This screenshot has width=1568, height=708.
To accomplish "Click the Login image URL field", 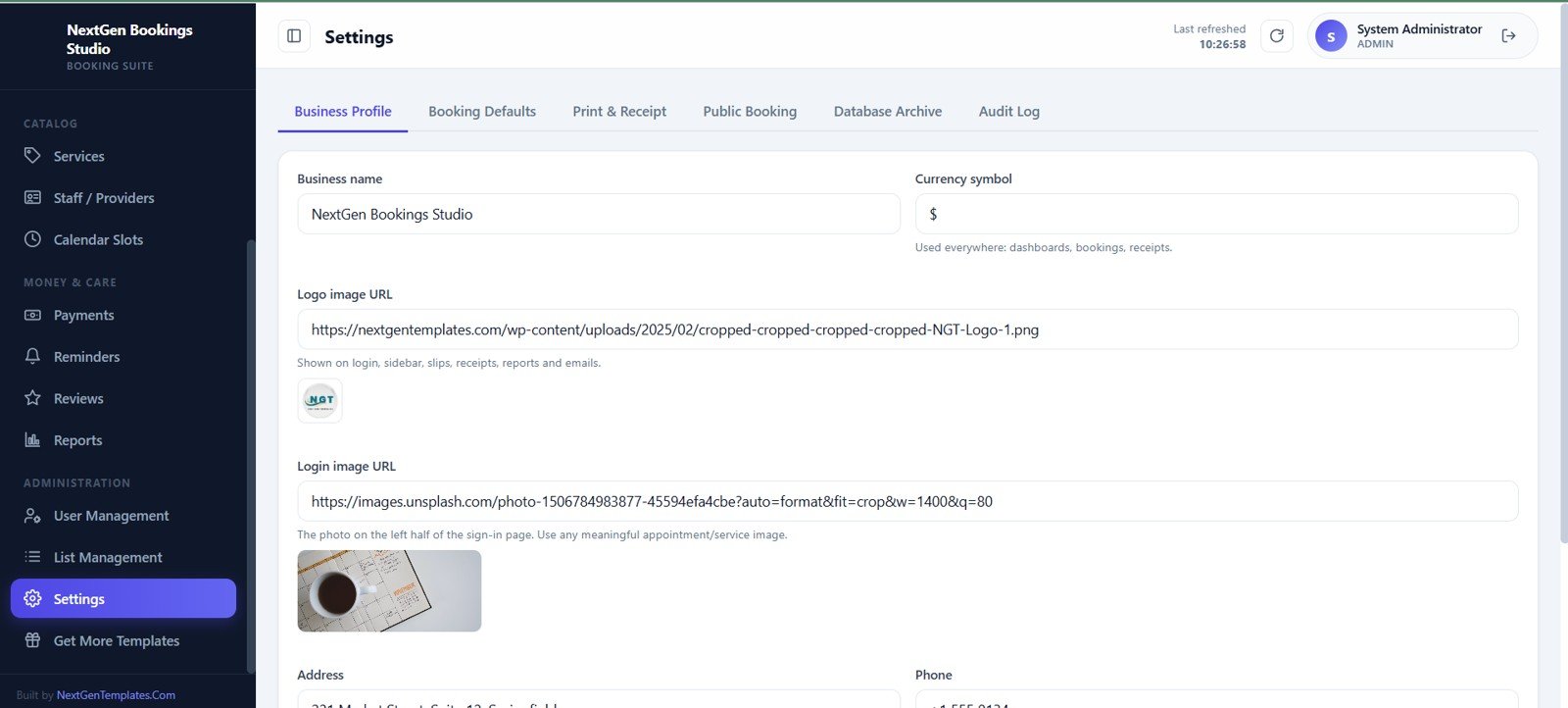I will click(907, 501).
